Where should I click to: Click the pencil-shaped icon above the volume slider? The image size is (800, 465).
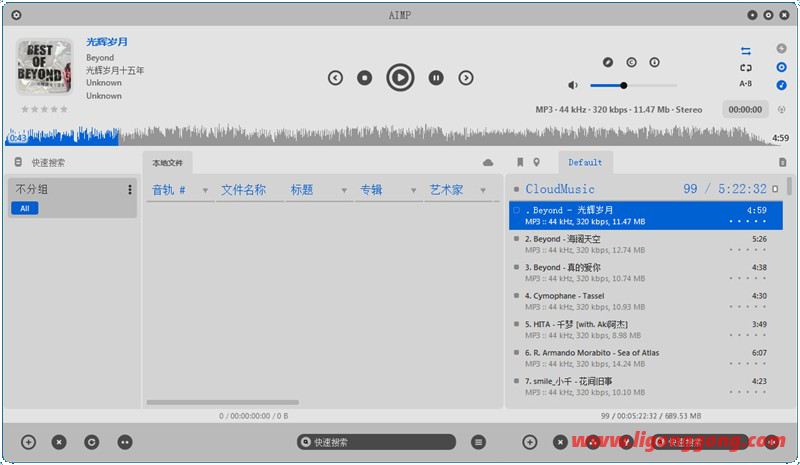[608, 62]
